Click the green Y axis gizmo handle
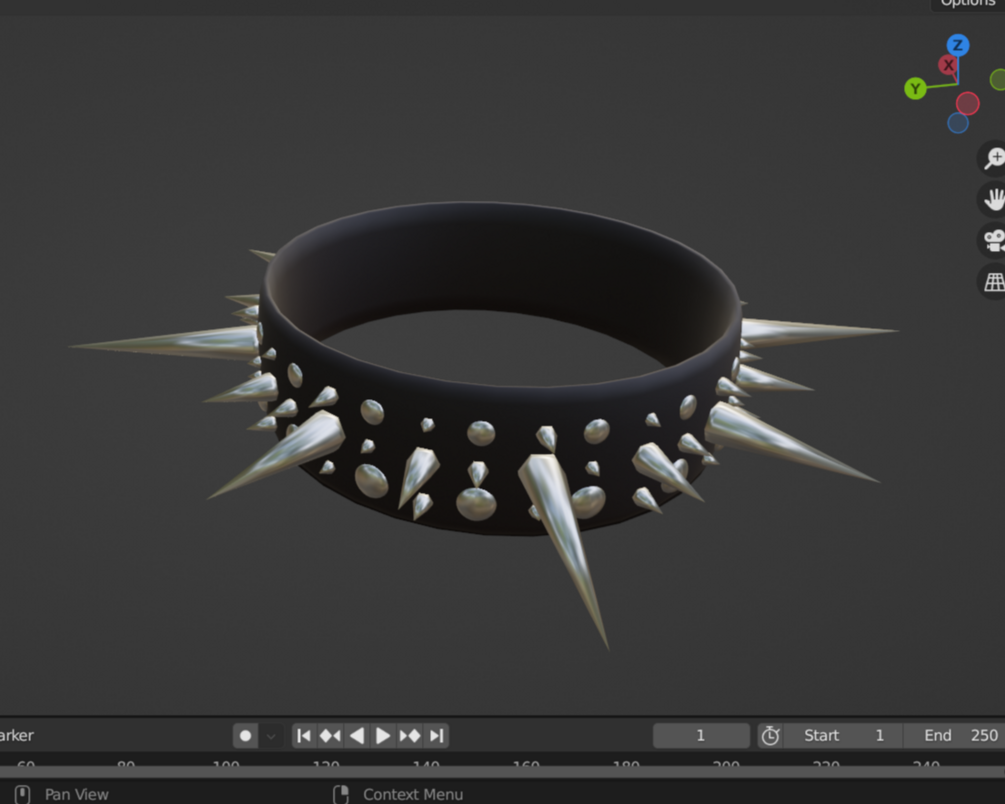This screenshot has height=804, width=1005. (915, 88)
